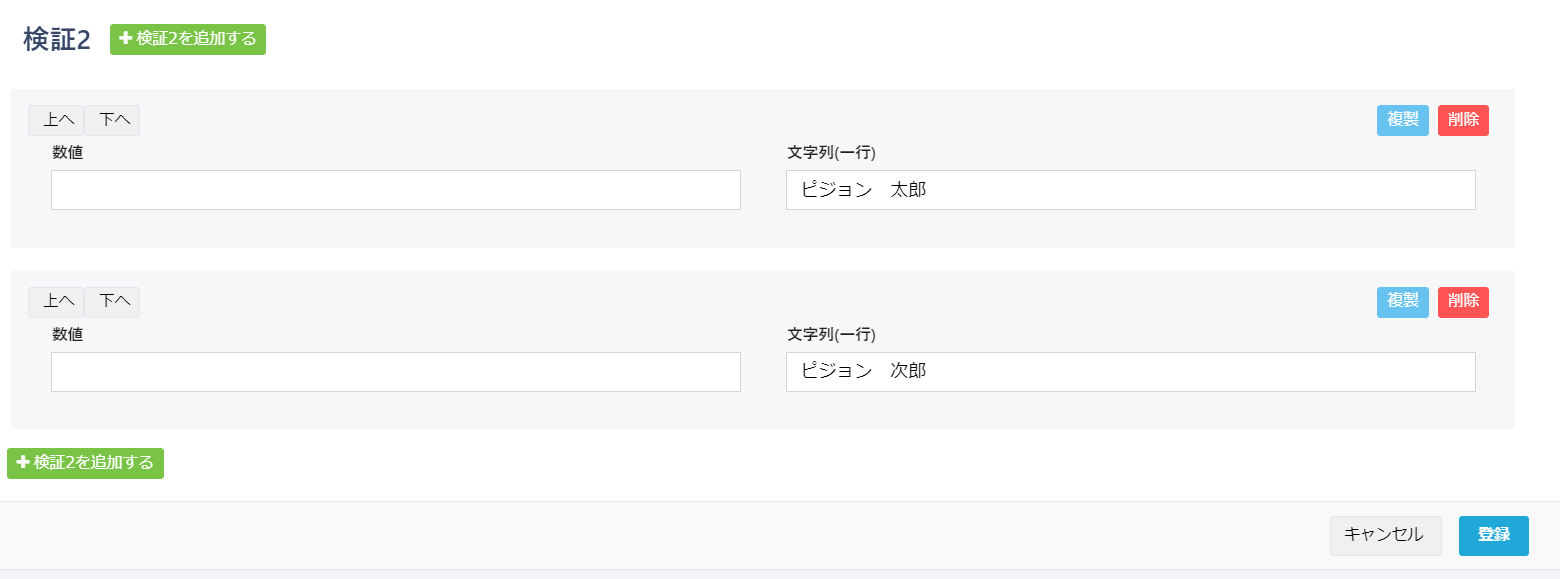1560x579 pixels.
Task: Move the second entry up with 上へ
Action: [x=56, y=302]
